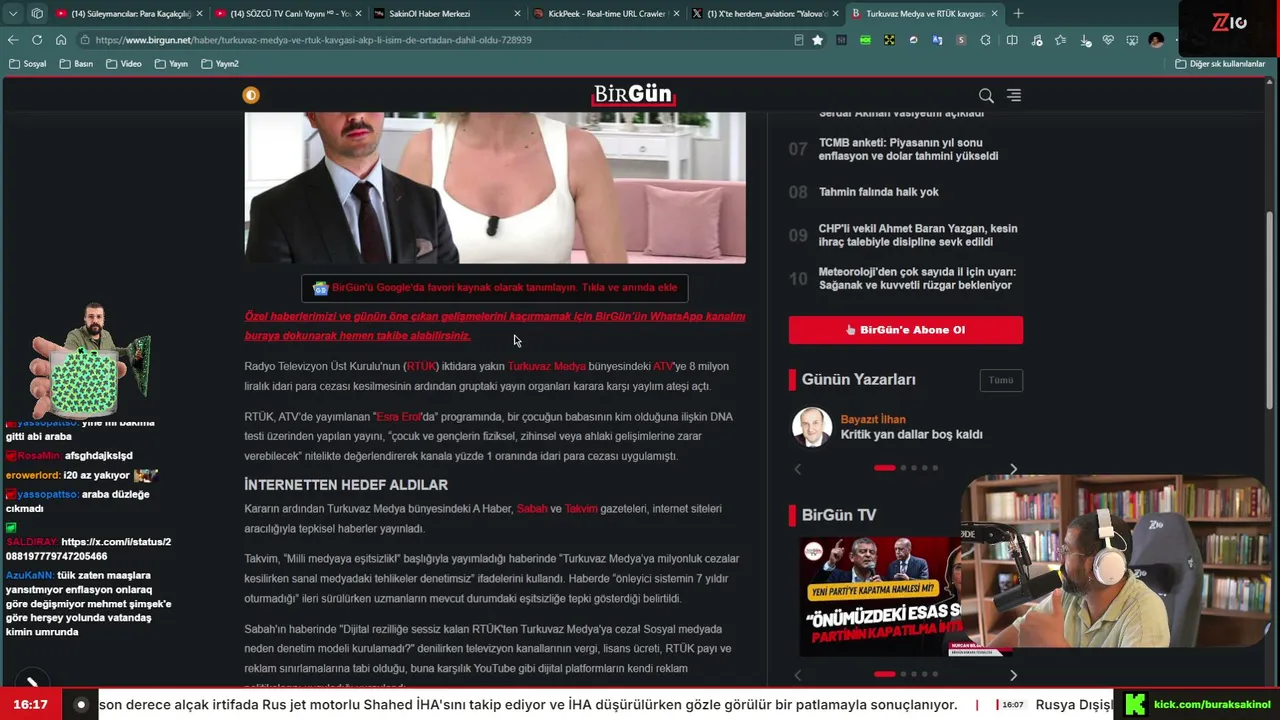Screen dimensions: 1280x720
Task: Open Bayazıt İlhan author name
Action: 873,420
